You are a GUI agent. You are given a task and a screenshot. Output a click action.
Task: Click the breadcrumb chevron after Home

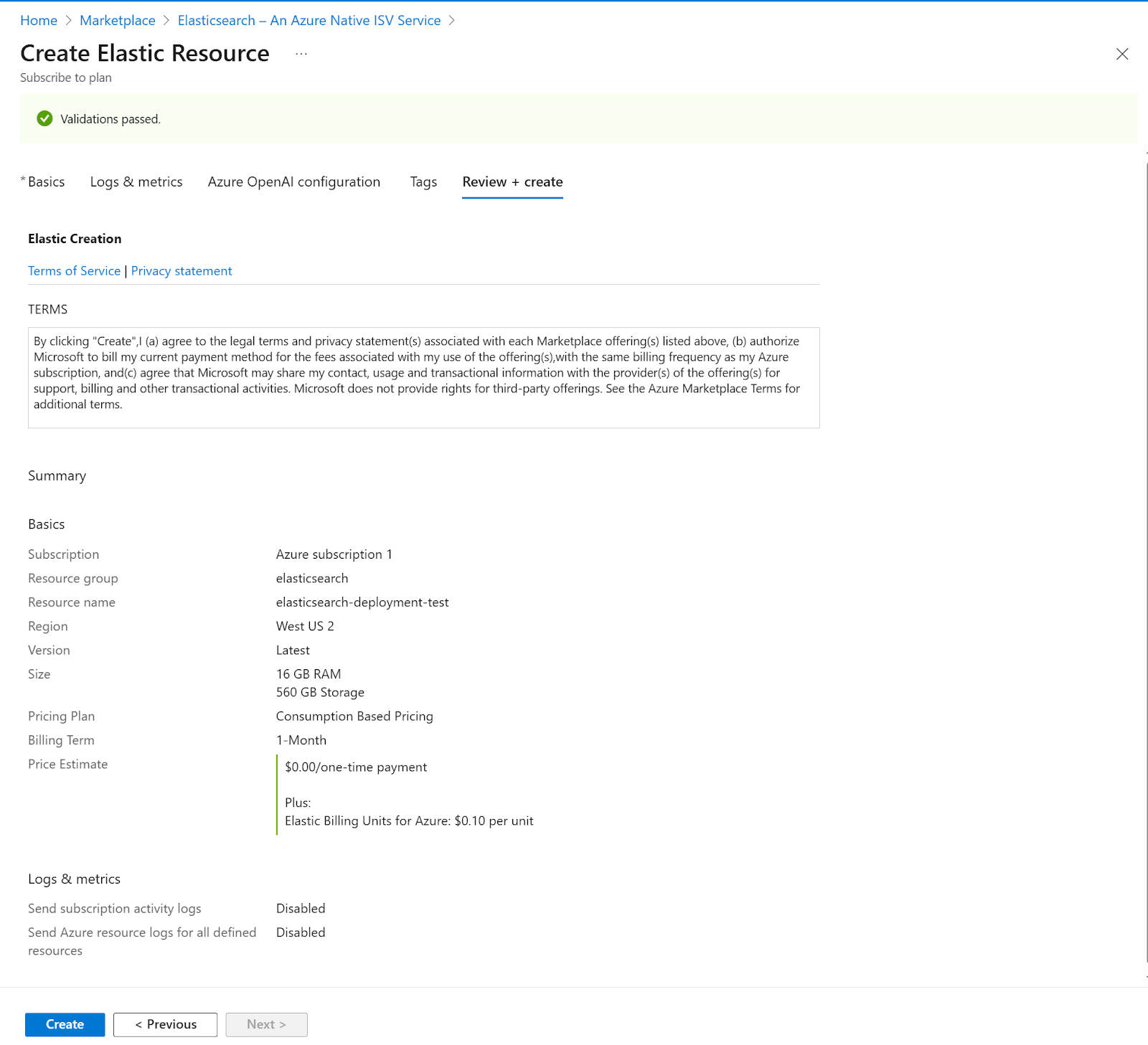click(67, 20)
